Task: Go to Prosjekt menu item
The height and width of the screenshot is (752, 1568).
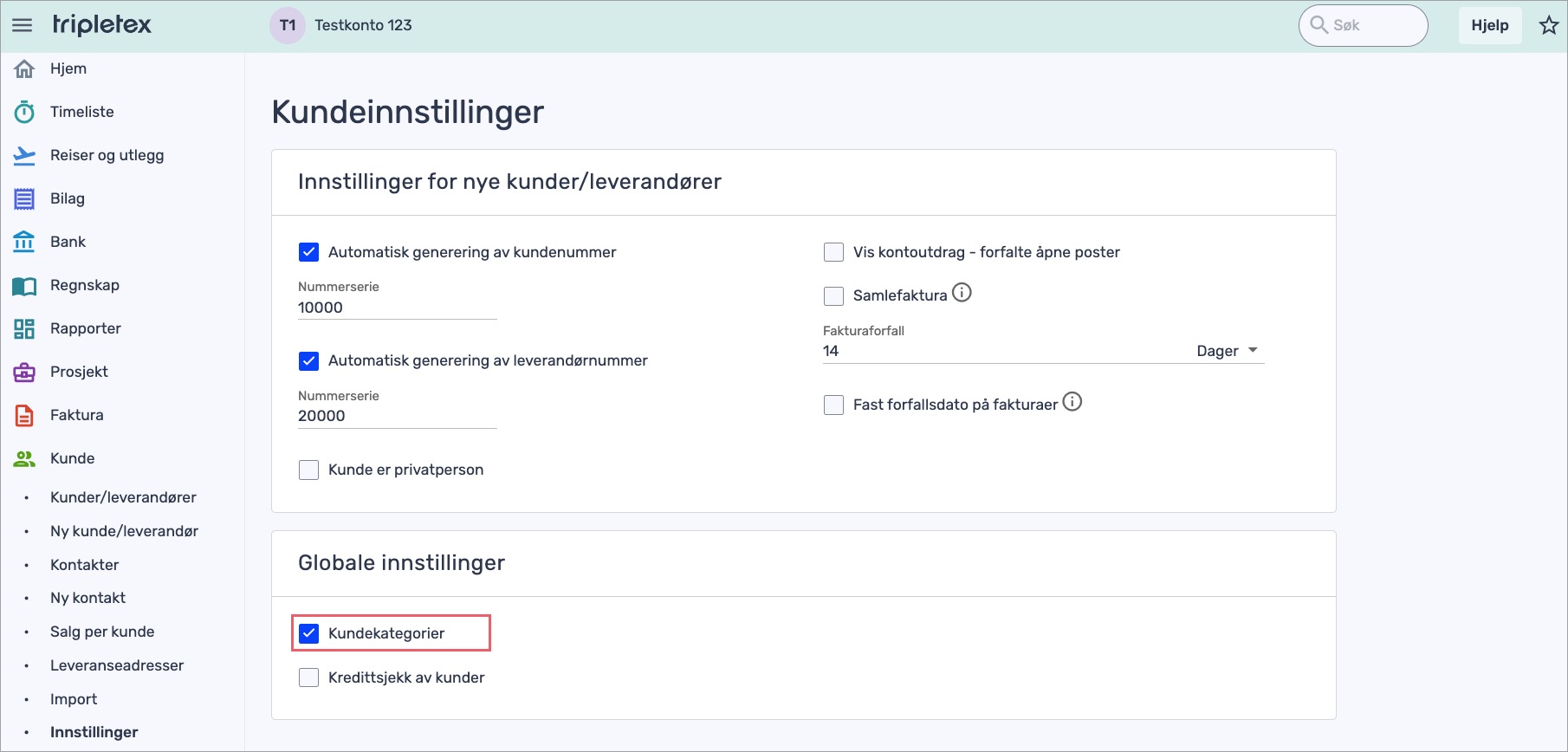Action: click(79, 372)
